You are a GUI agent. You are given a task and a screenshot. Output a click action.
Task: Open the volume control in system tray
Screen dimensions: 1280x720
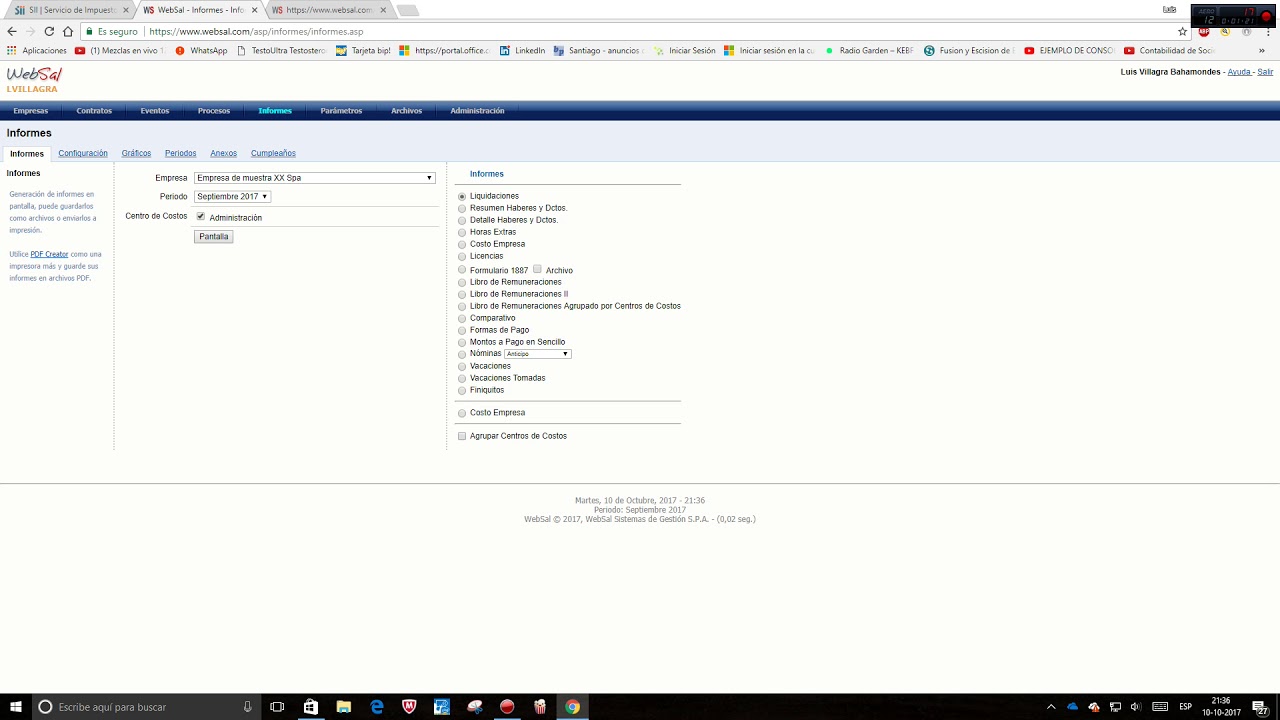click(x=1135, y=707)
